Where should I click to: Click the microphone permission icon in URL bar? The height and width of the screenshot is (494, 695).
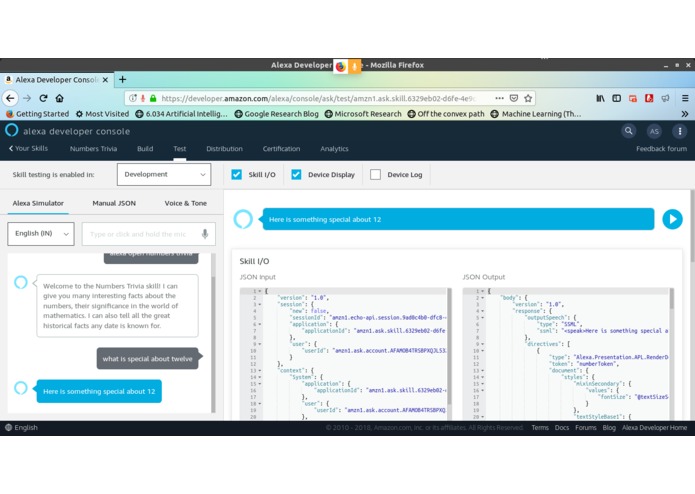point(143,98)
